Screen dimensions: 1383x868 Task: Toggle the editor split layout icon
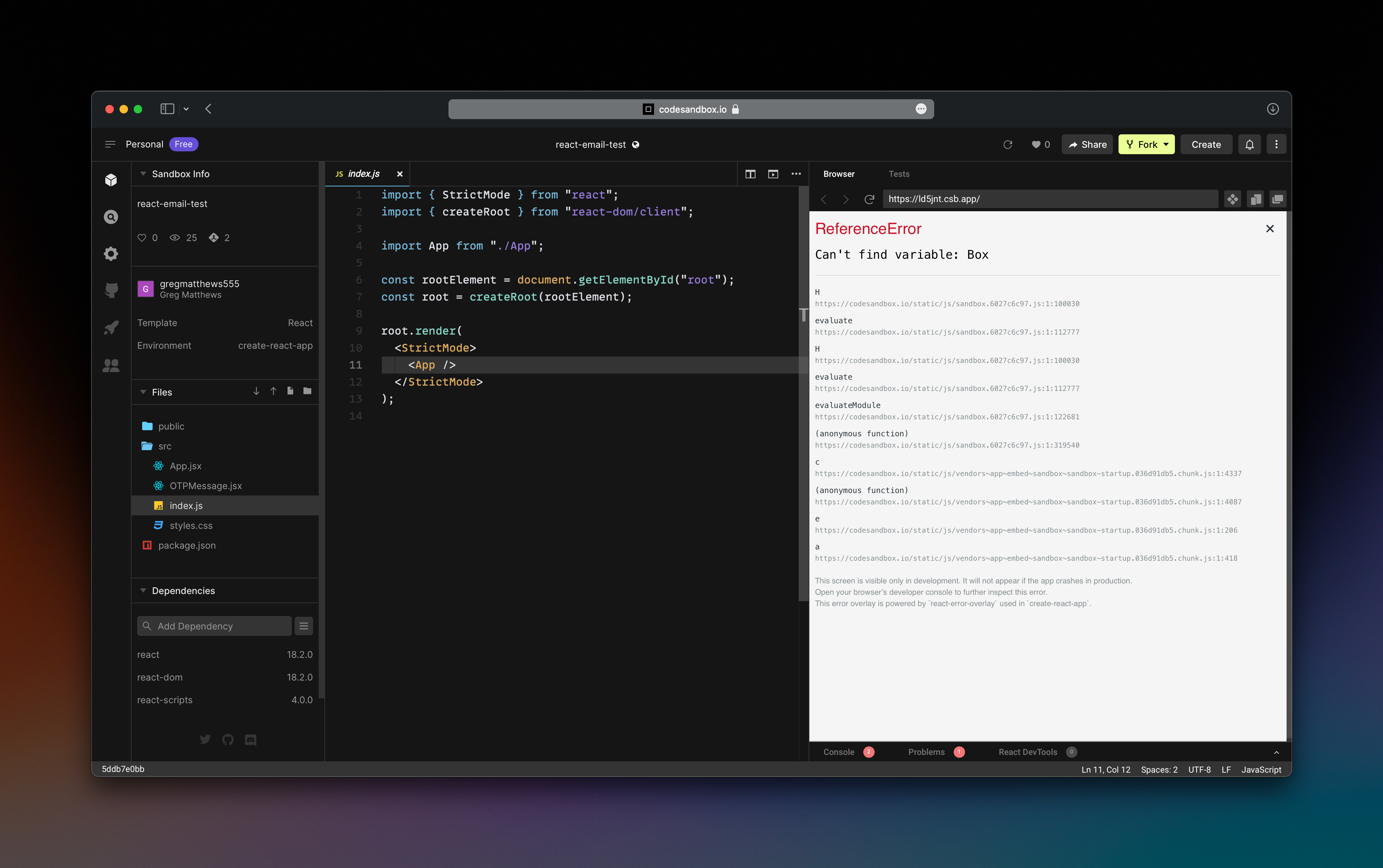[x=750, y=174]
